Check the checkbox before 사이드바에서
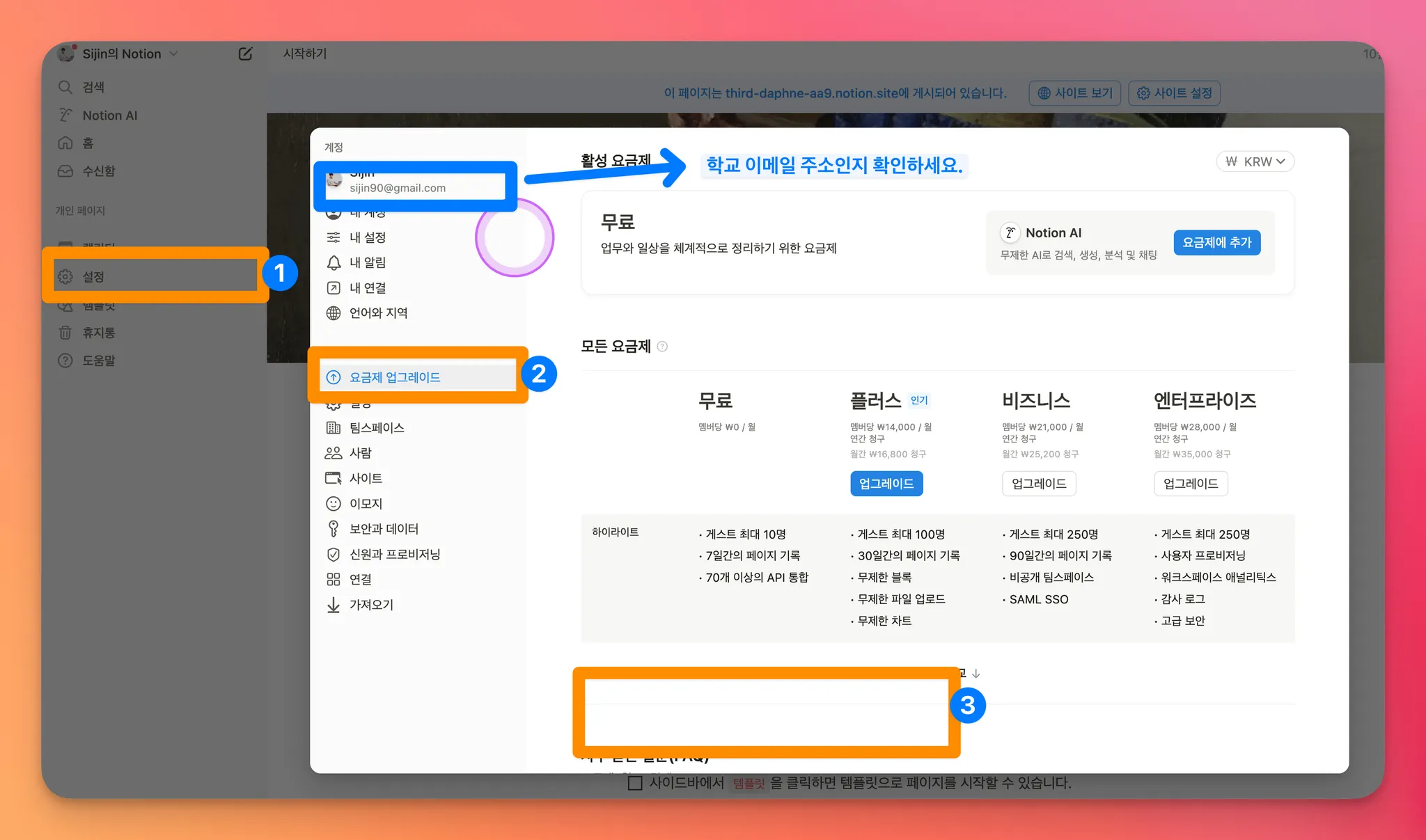The height and width of the screenshot is (840, 1426). (x=635, y=783)
